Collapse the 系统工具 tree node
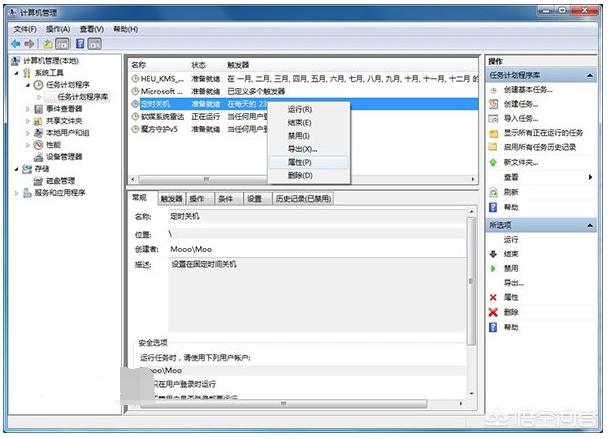The width and height of the screenshot is (608, 439). coord(17,73)
